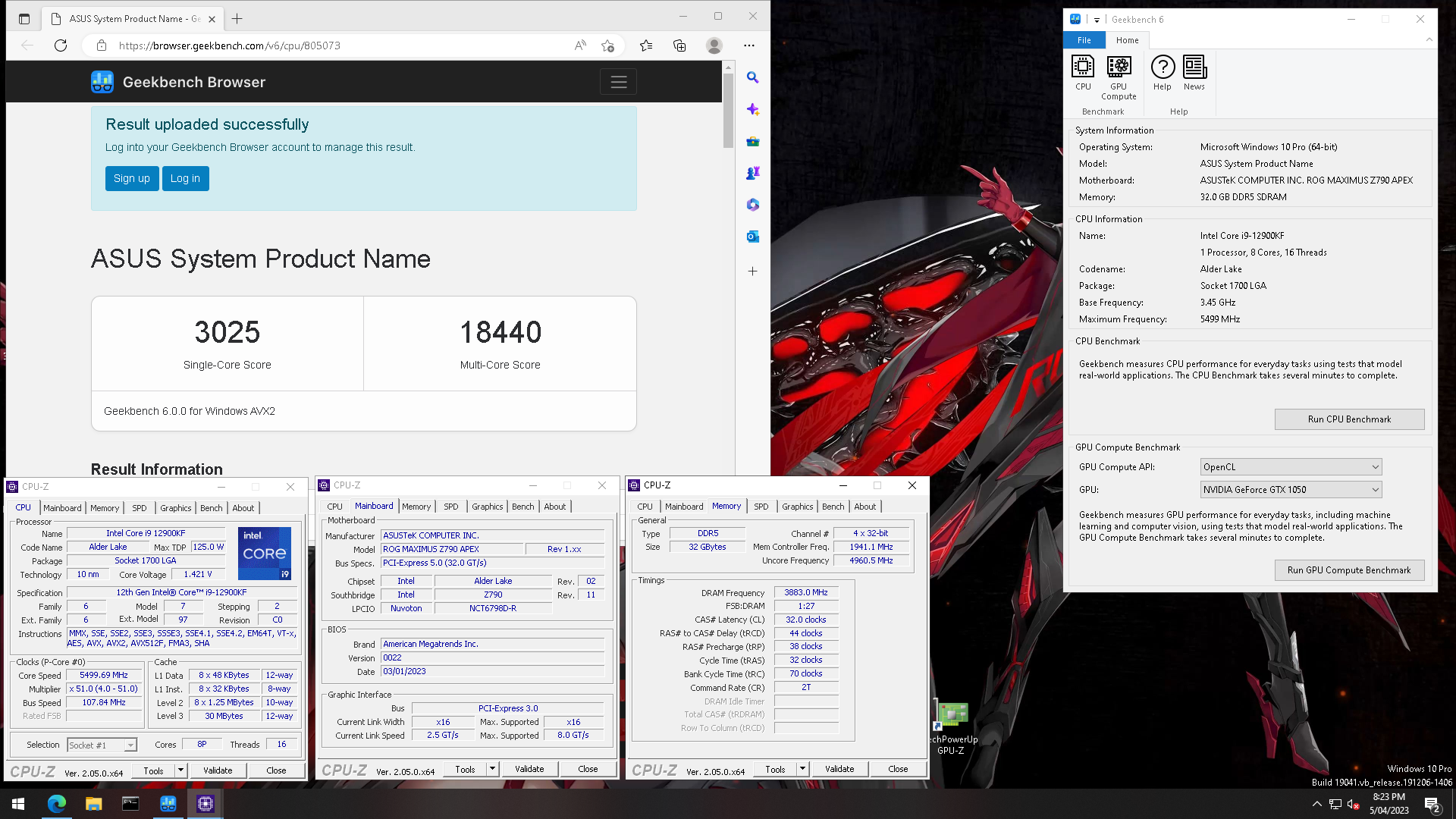Click browser vertical scrollbar thumb
The width and height of the screenshot is (1456, 819).
[728, 109]
